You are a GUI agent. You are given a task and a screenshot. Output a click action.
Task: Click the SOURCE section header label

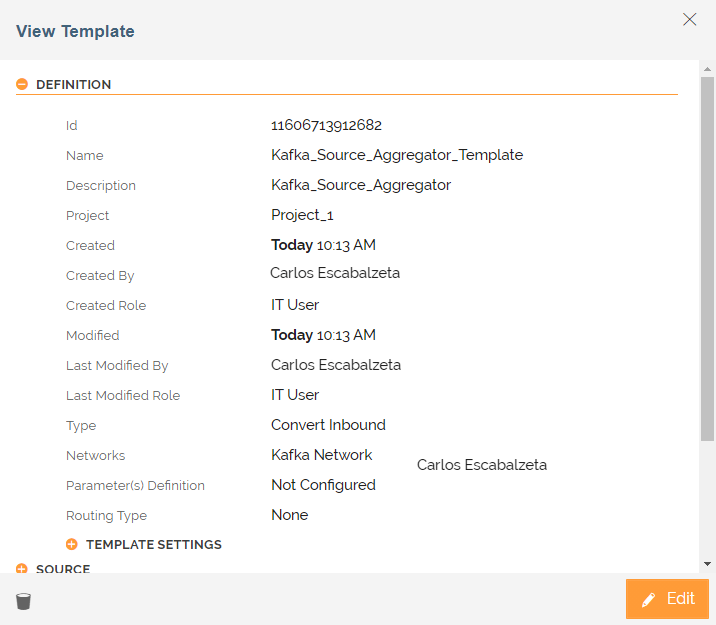[63, 568]
